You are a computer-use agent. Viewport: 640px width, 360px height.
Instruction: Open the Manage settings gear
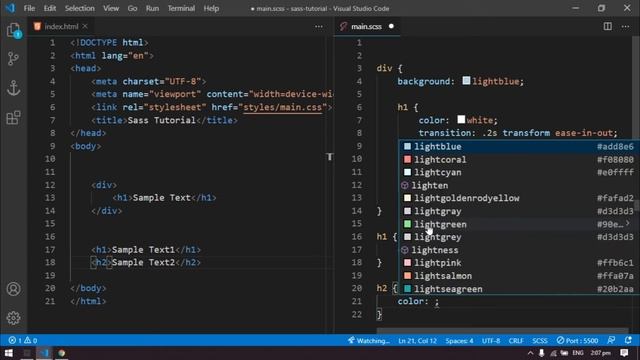click(x=13, y=318)
